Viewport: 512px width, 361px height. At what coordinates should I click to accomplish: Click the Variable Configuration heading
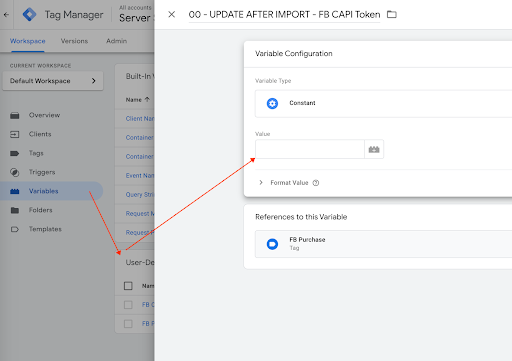click(294, 54)
